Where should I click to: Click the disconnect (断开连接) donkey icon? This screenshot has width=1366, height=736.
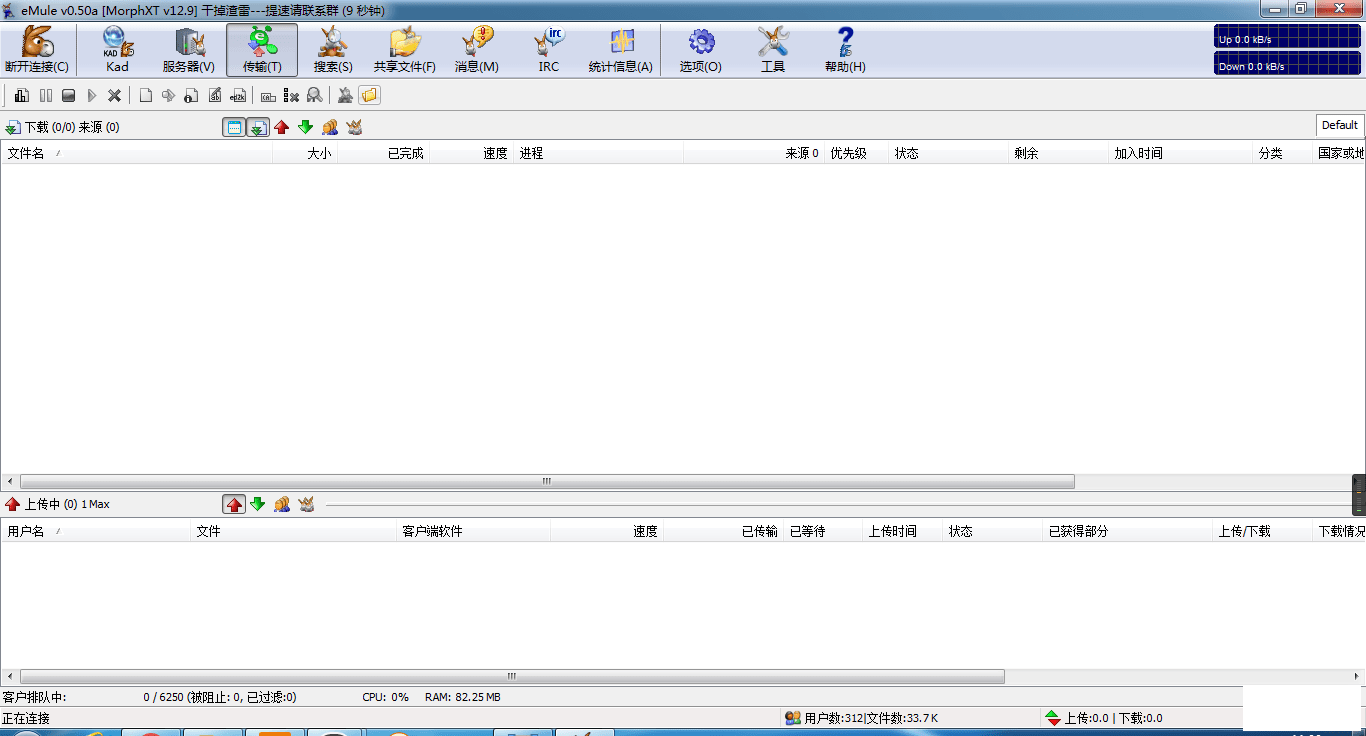37,50
